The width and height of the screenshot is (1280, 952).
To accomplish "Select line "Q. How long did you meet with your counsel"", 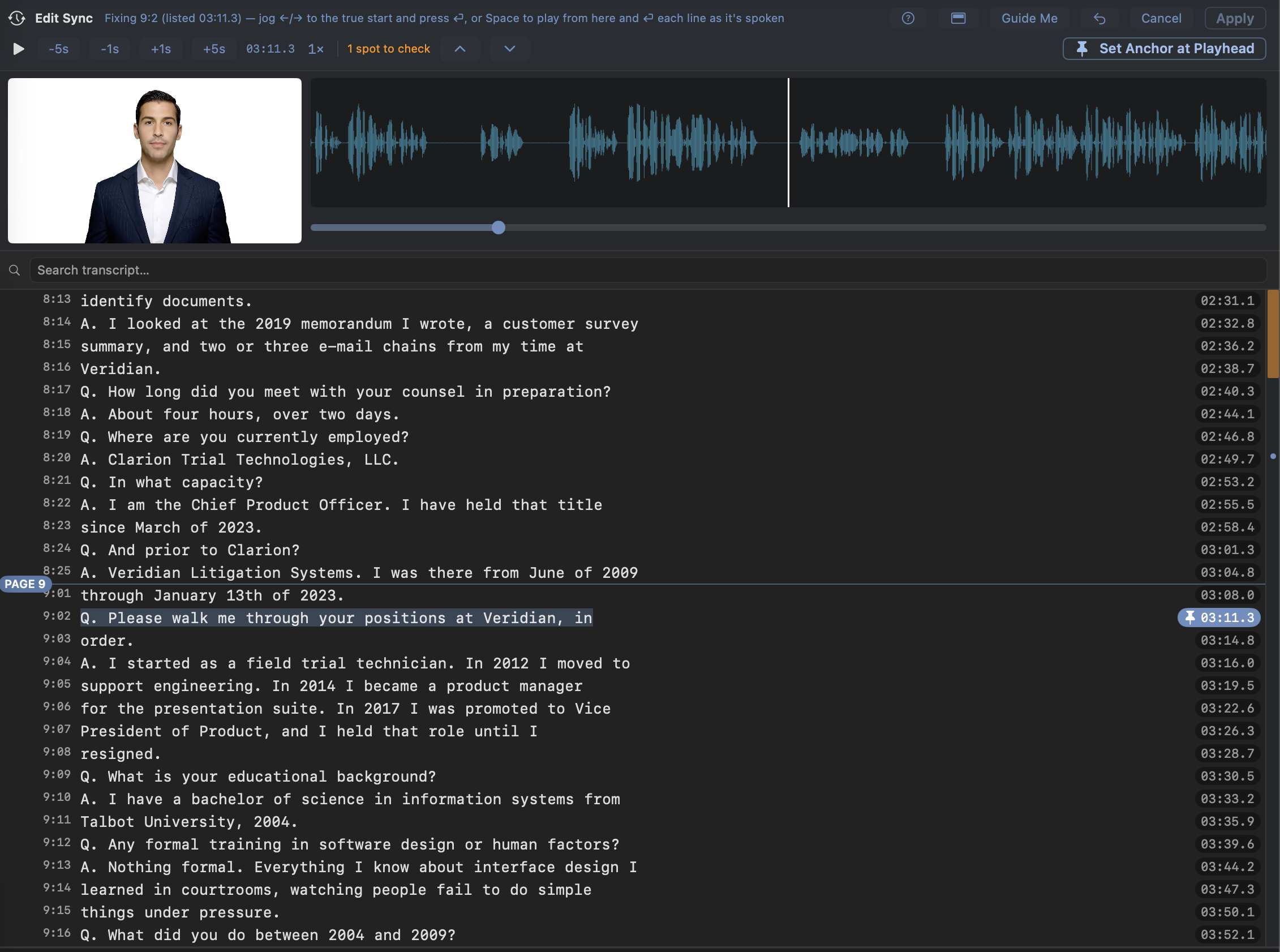I will pyautogui.click(x=345, y=392).
